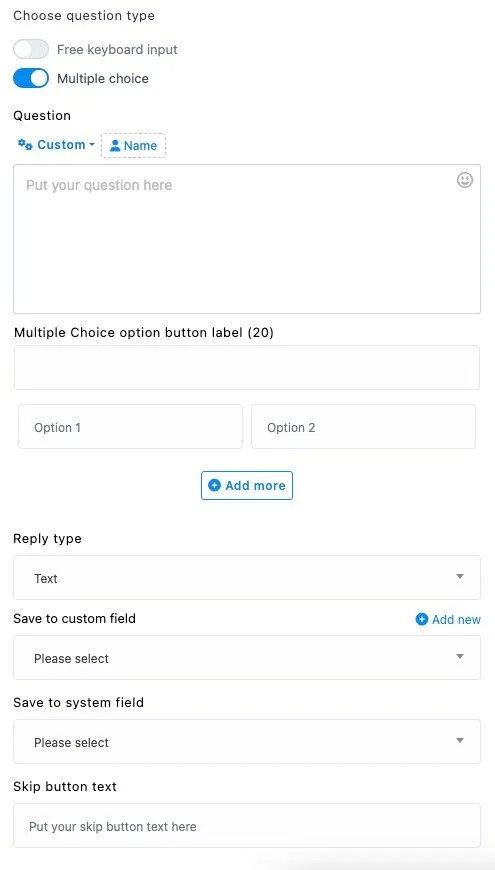The image size is (495, 870).
Task: Click the Skip button text field
Action: [247, 826]
